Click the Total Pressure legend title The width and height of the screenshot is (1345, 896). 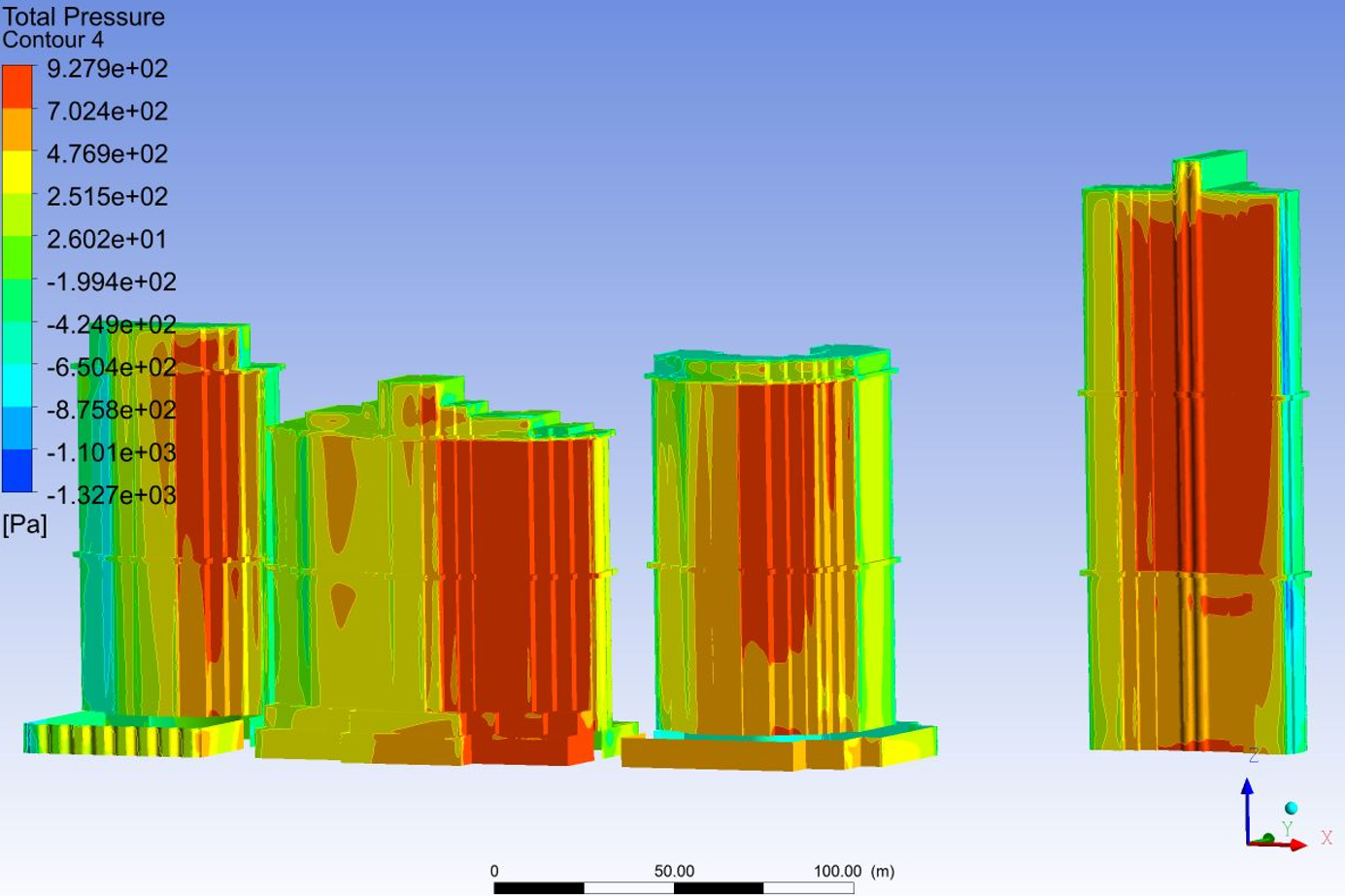click(x=84, y=17)
